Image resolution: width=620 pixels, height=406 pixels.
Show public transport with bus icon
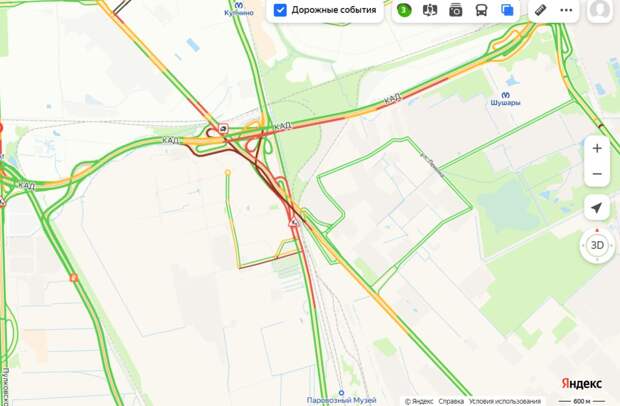[481, 10]
